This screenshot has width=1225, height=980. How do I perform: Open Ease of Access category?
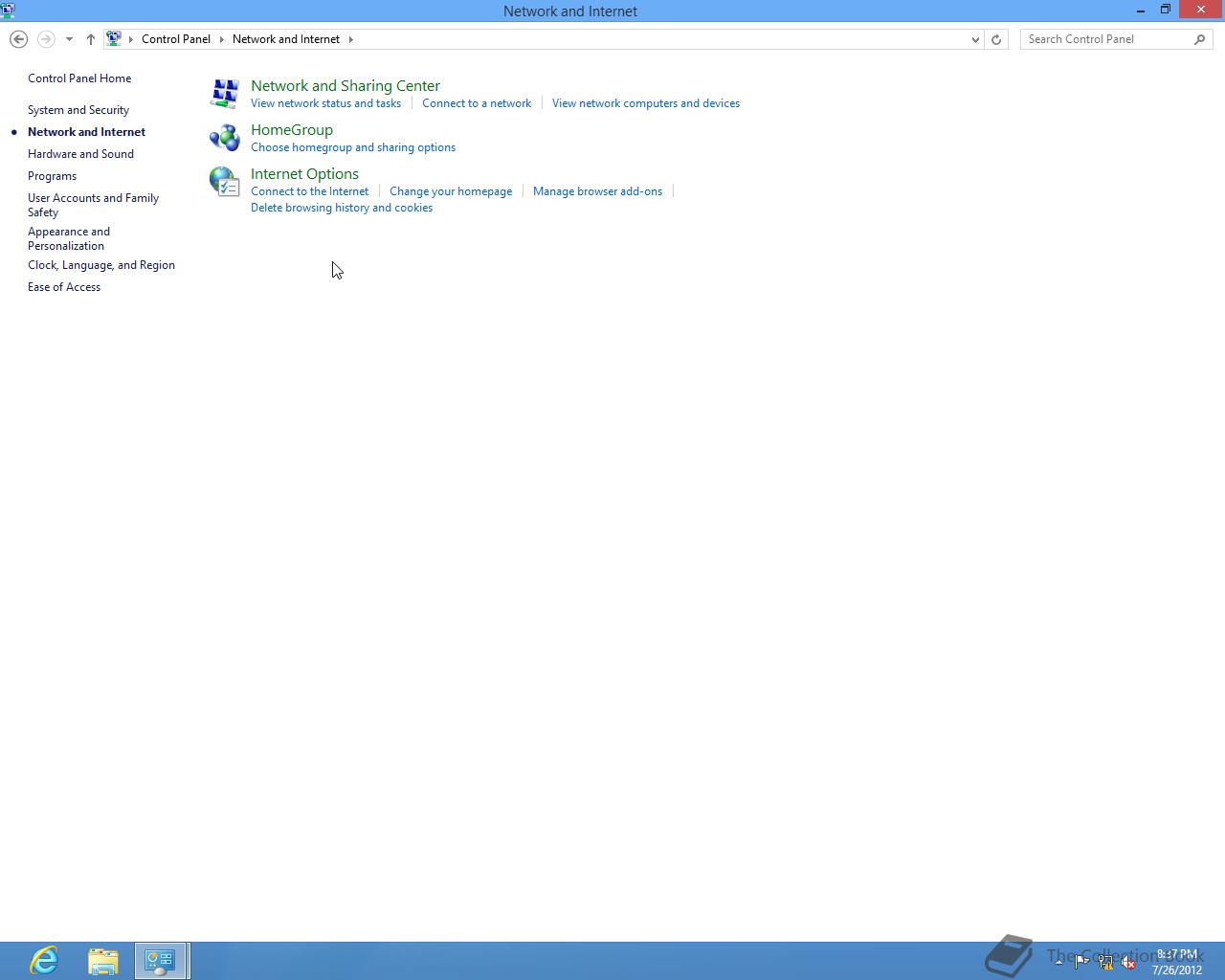tap(64, 287)
